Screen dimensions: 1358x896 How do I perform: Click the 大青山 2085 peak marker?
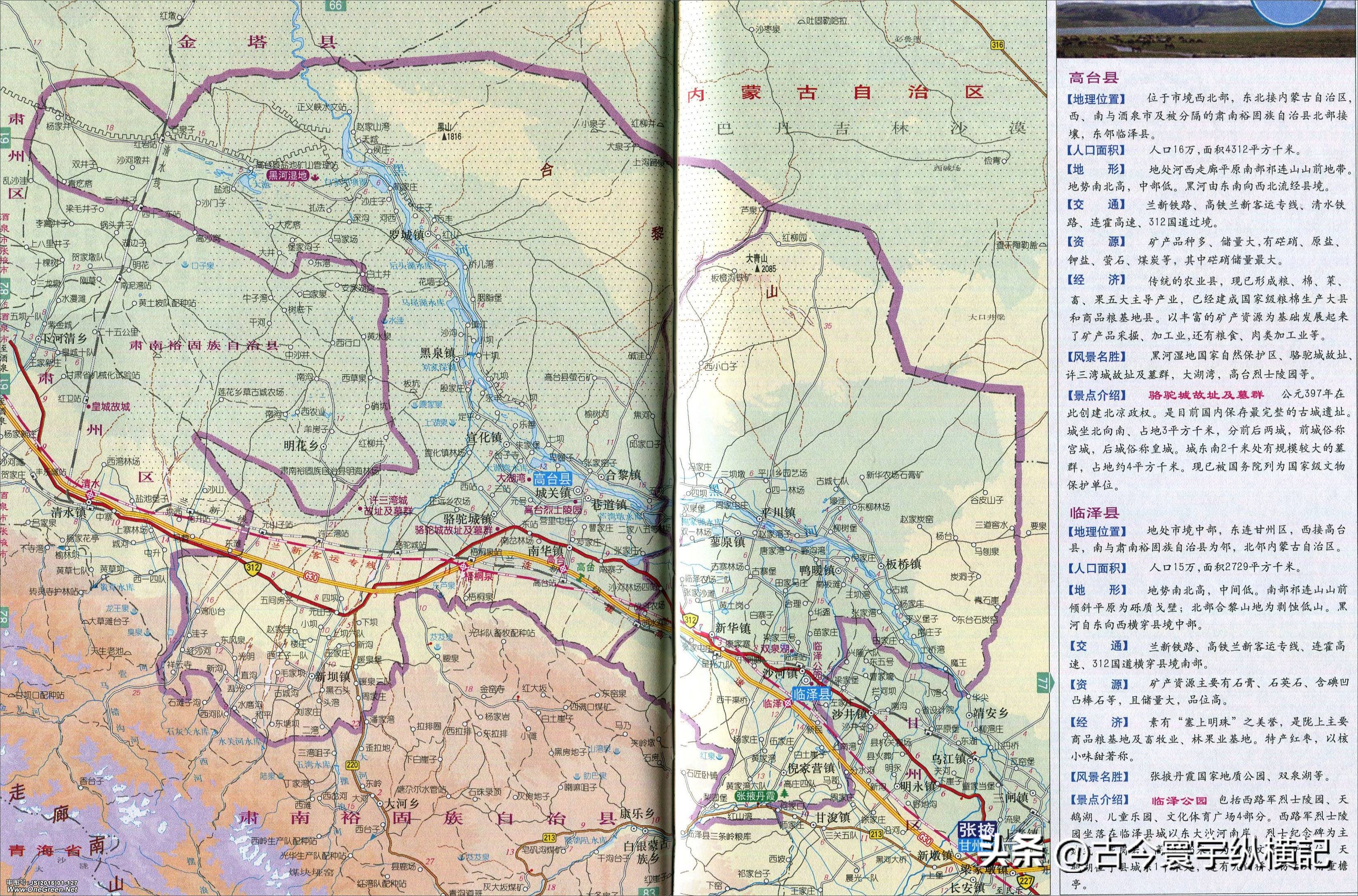click(758, 268)
